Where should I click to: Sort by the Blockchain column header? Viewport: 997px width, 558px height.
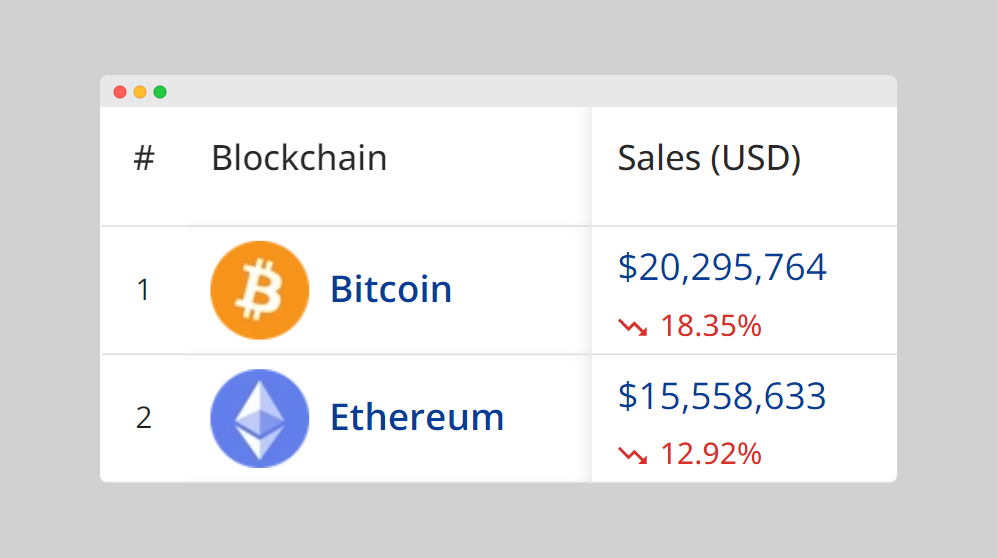tap(299, 158)
